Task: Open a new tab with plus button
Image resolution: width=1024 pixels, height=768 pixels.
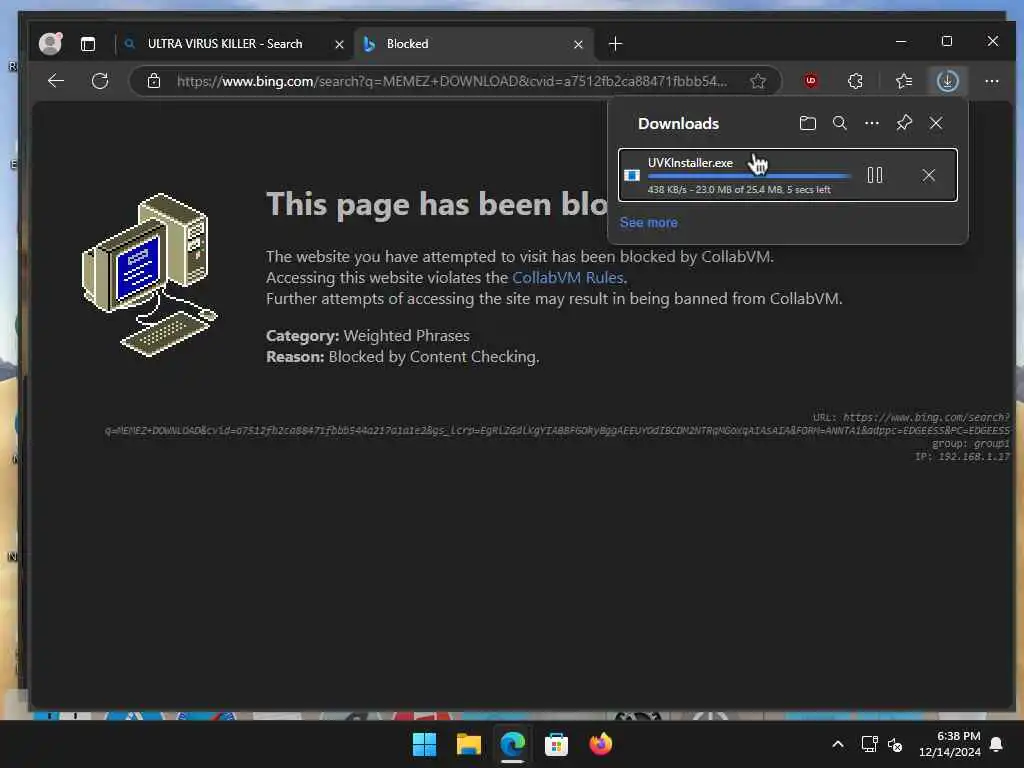Action: [x=615, y=44]
